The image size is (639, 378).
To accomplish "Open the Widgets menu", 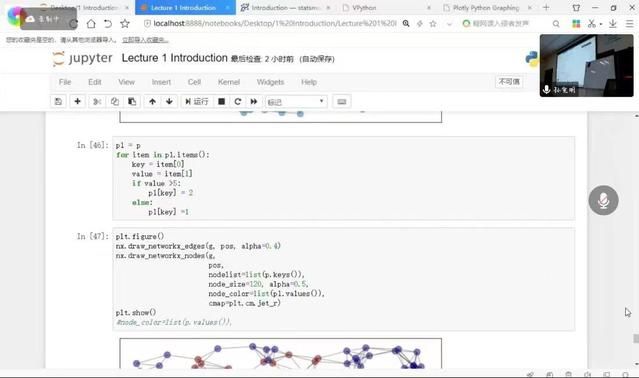I will coord(270,82).
